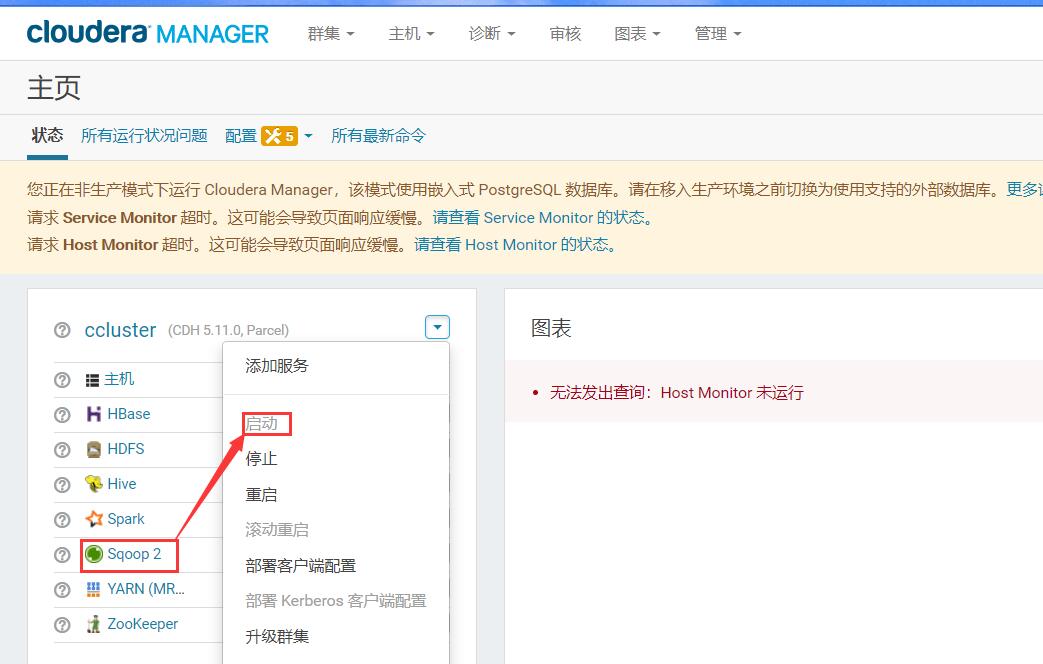Click the green Sqoop 2 icon
The height and width of the screenshot is (664, 1043).
(x=94, y=554)
